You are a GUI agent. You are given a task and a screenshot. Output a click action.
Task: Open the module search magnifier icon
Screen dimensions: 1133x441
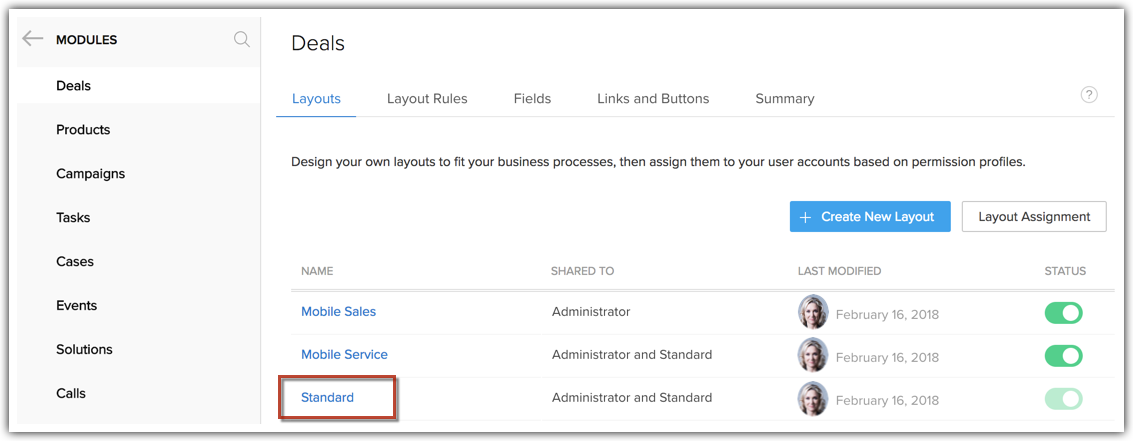click(x=241, y=39)
